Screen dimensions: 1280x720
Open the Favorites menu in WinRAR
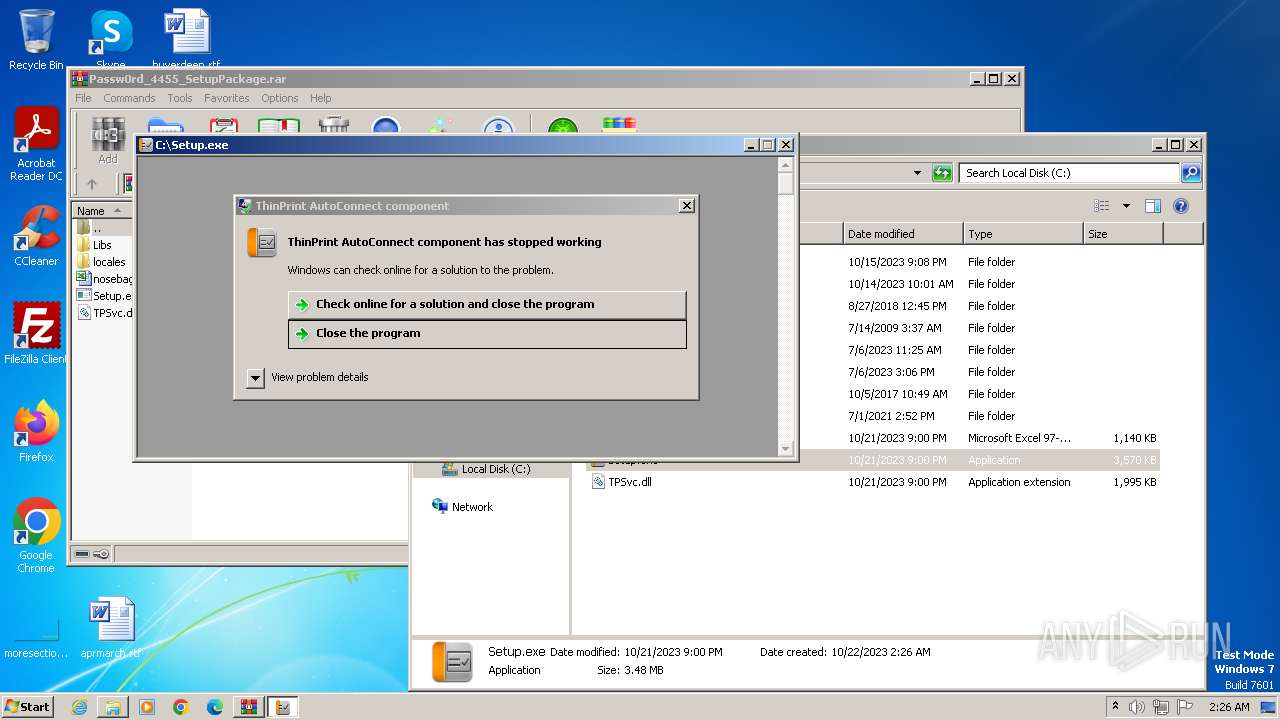pos(227,98)
